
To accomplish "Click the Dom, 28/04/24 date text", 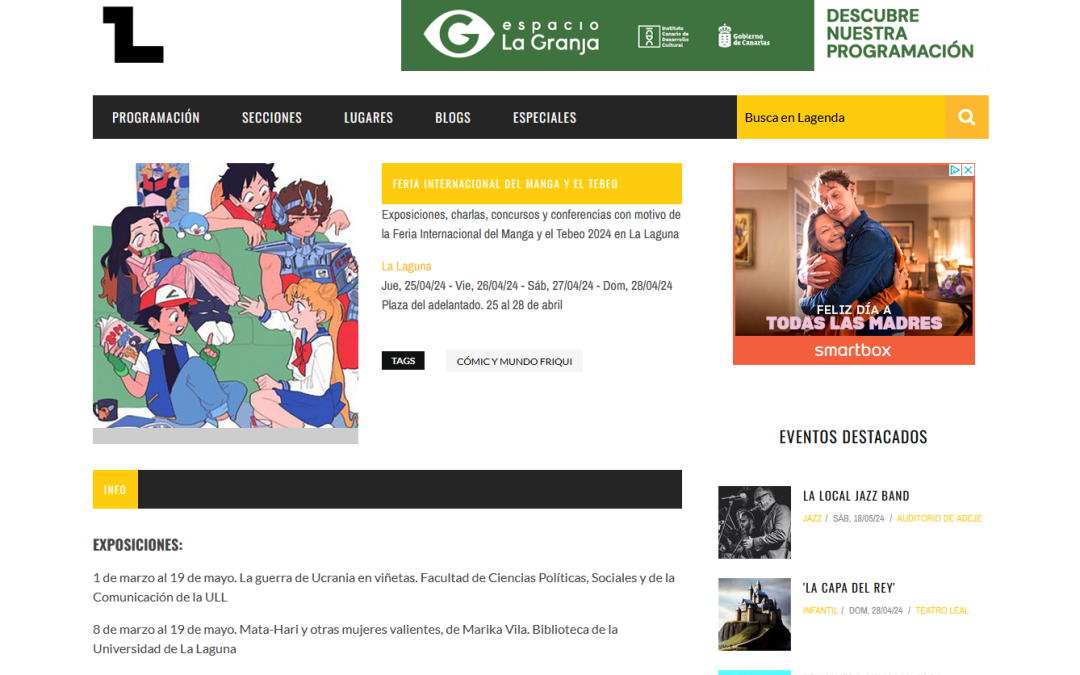I will (x=875, y=611).
